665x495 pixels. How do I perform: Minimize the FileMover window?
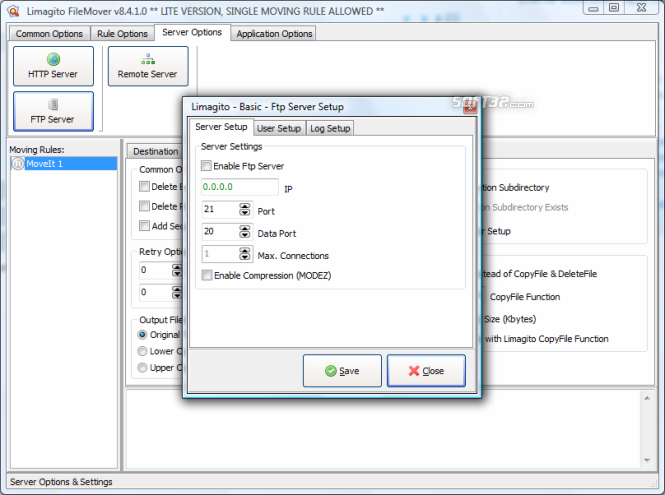pyautogui.click(x=594, y=8)
